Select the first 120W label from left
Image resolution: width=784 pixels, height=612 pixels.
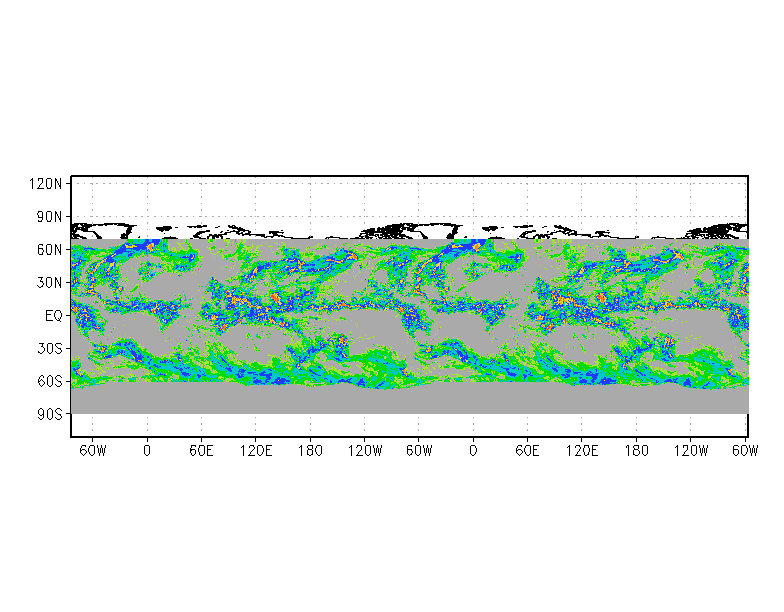click(x=364, y=450)
